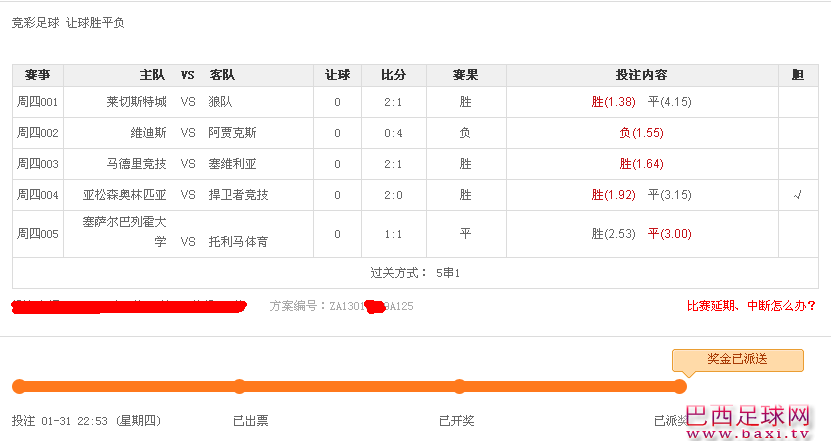Click the 已出票 progress dot on the timeline
831x446 pixels.
coord(240,386)
